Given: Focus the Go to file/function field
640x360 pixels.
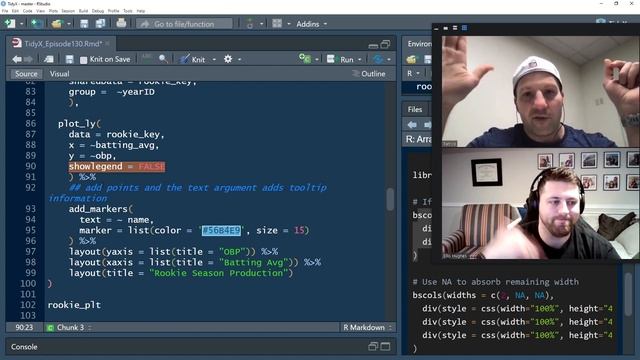Looking at the screenshot, I should click(x=184, y=24).
